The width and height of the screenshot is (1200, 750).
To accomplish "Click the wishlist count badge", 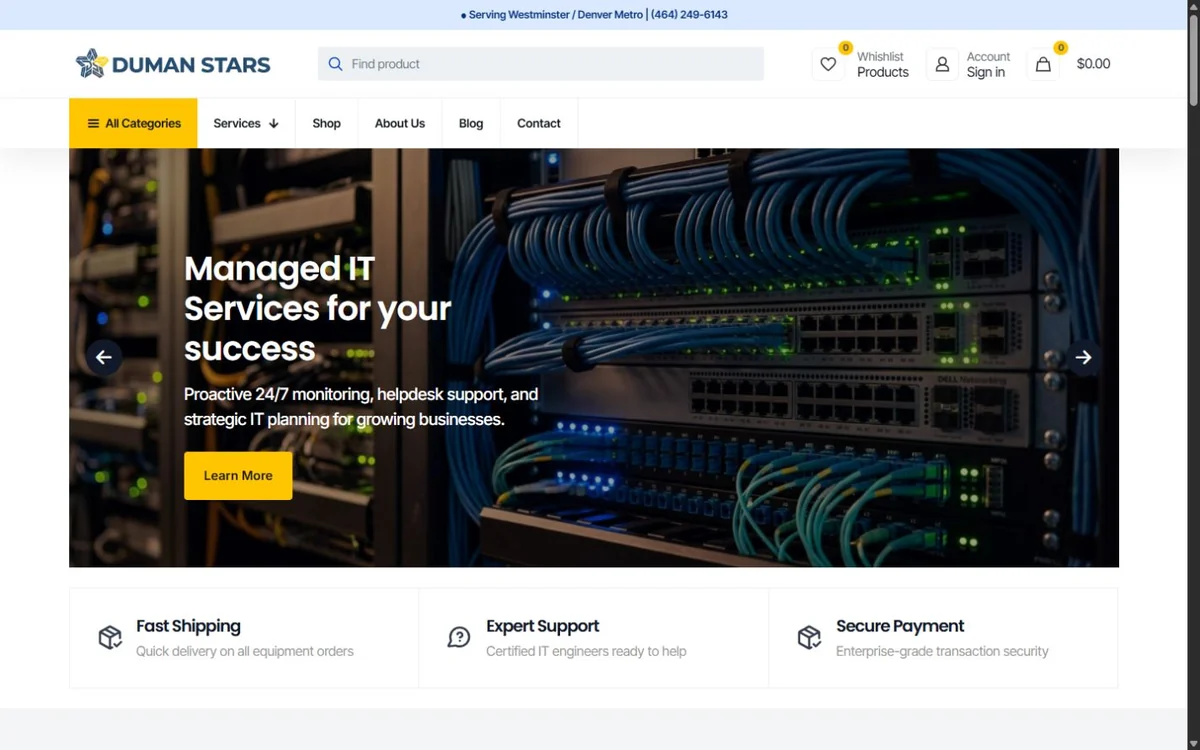I will pyautogui.click(x=846, y=48).
